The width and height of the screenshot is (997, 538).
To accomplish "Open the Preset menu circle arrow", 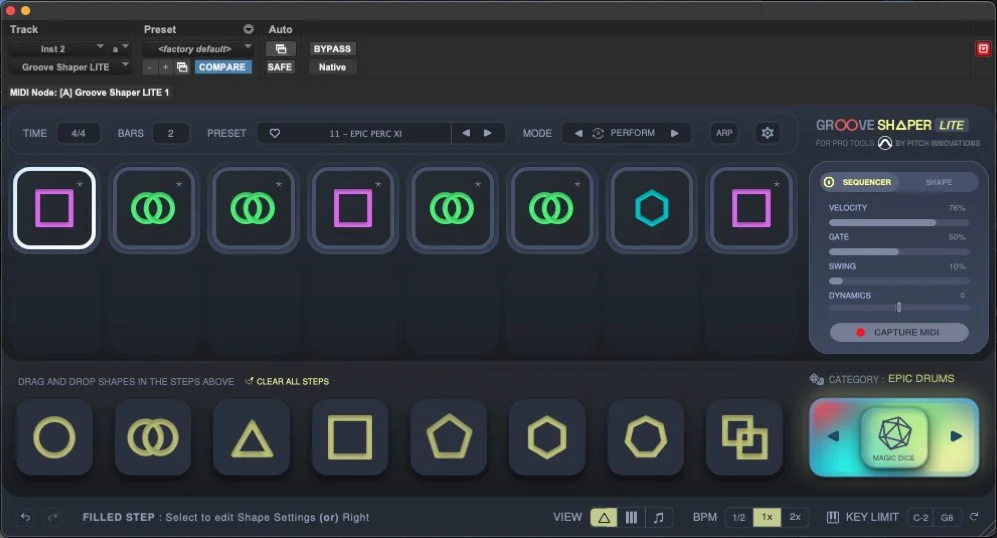I will (248, 29).
